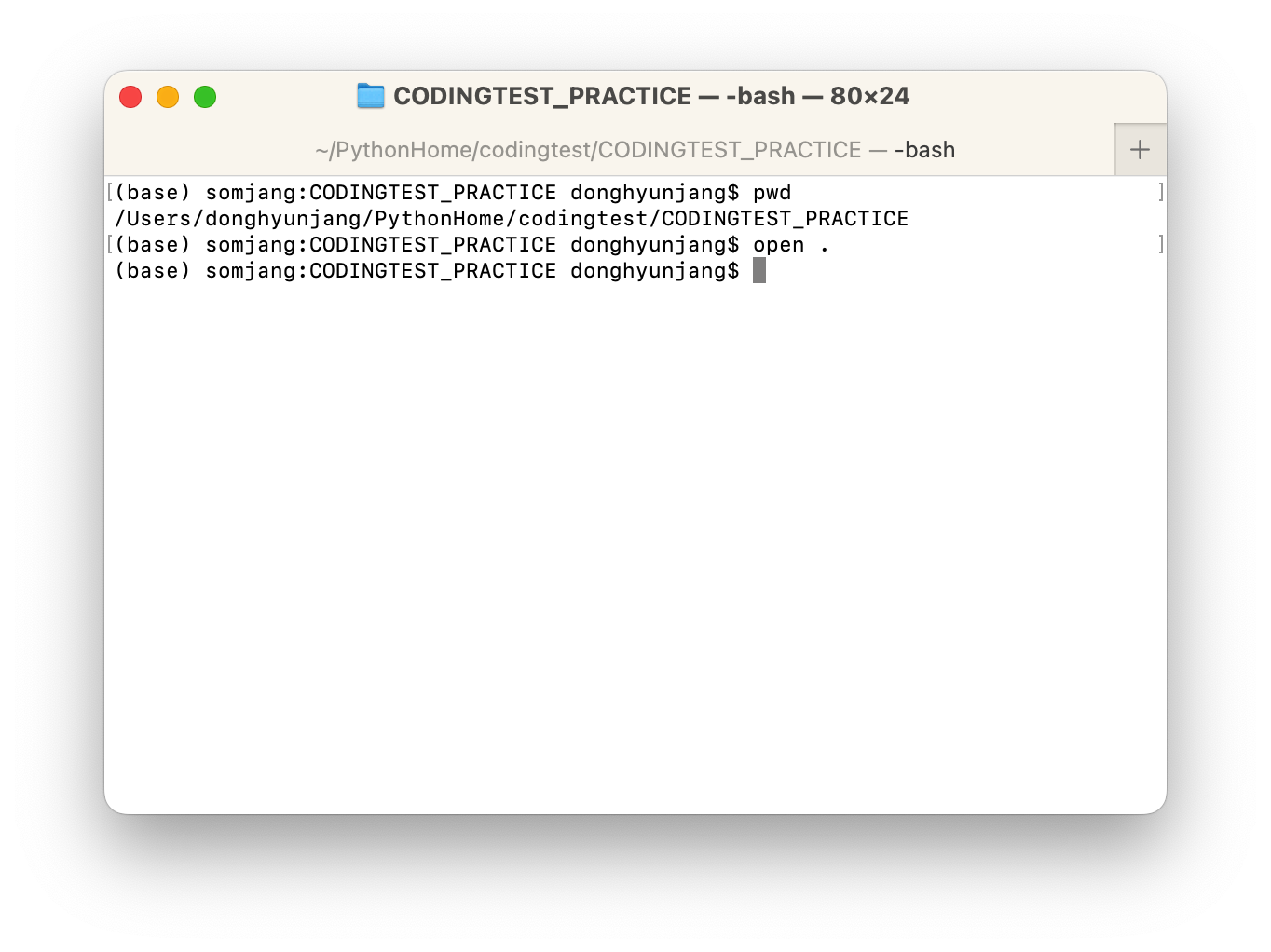
Task: Click the left bracket mark before first prompt
Action: pos(110,193)
